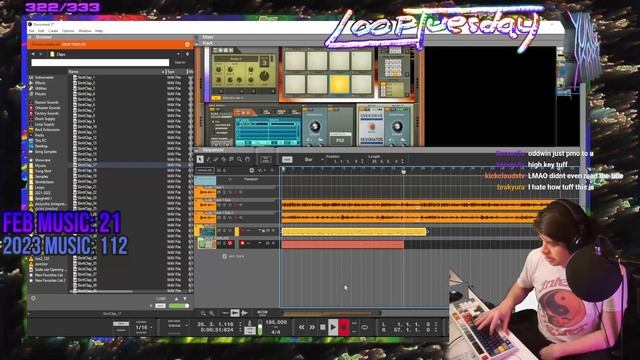
Task: Click the browser forward arrow
Action: tap(41, 54)
